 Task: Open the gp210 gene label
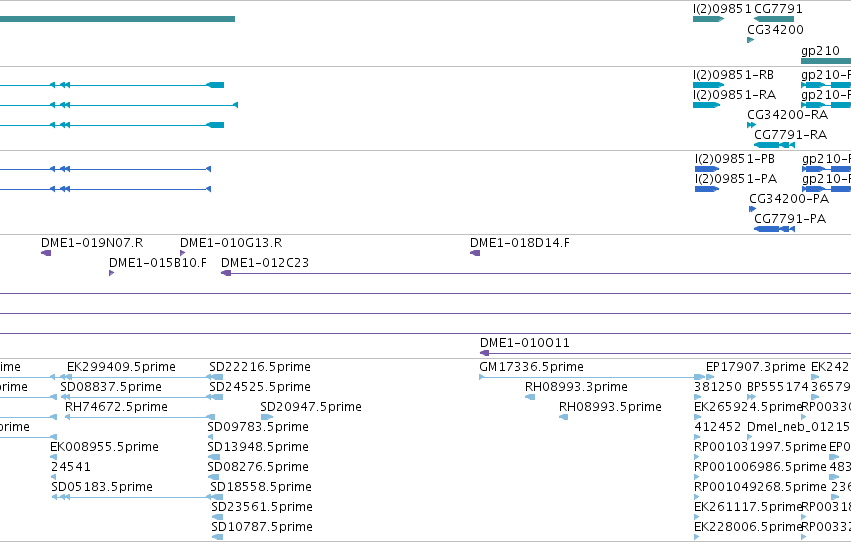tap(820, 51)
